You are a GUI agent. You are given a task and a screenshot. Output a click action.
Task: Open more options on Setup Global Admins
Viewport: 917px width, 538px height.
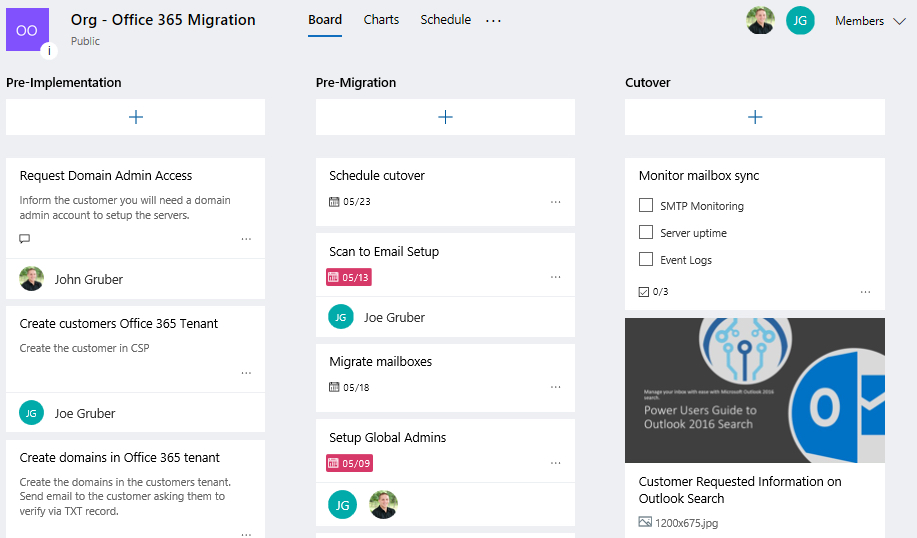coord(556,463)
